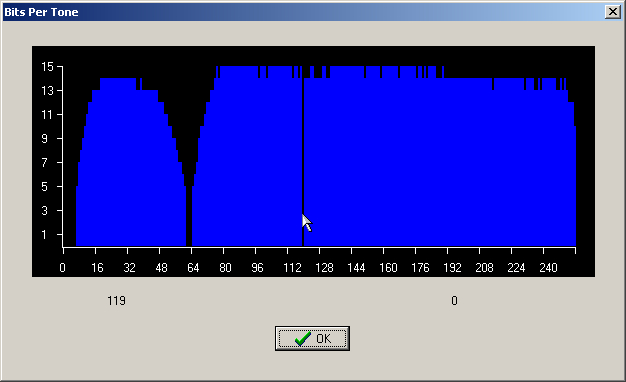Click the x-axis label 192
The width and height of the screenshot is (626, 382).
[x=452, y=268]
